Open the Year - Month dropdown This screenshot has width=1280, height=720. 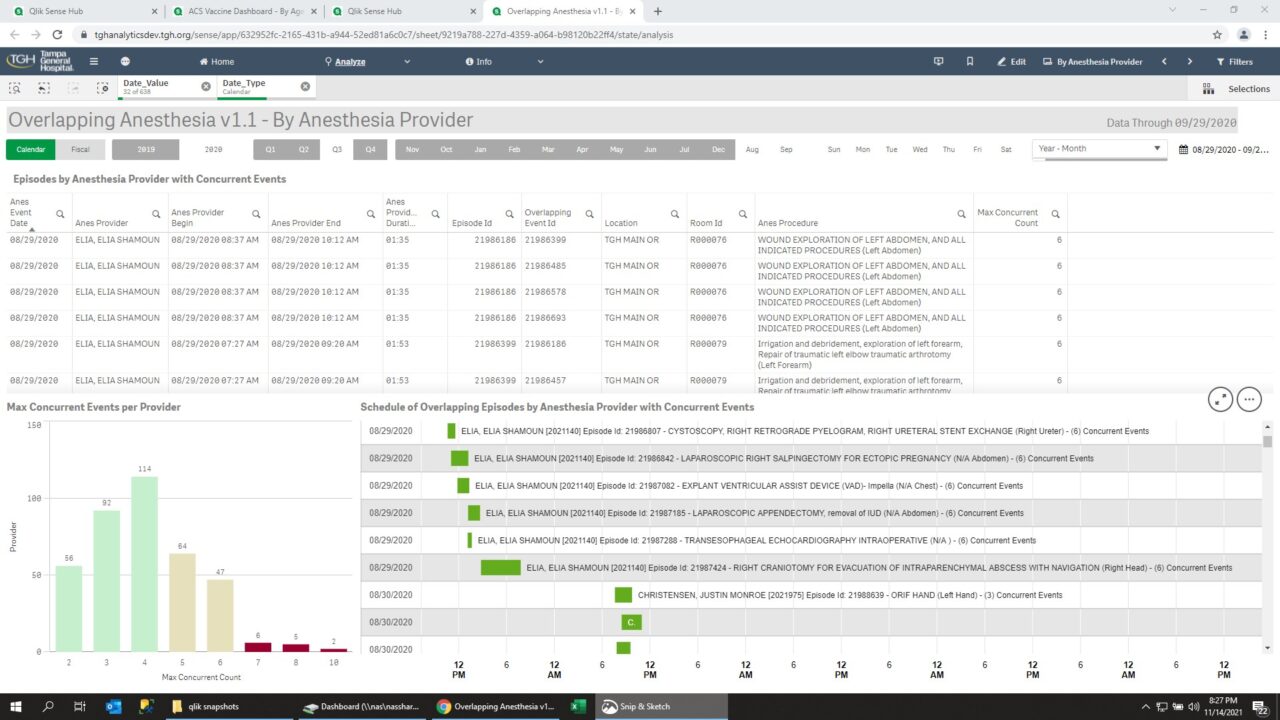1098,148
